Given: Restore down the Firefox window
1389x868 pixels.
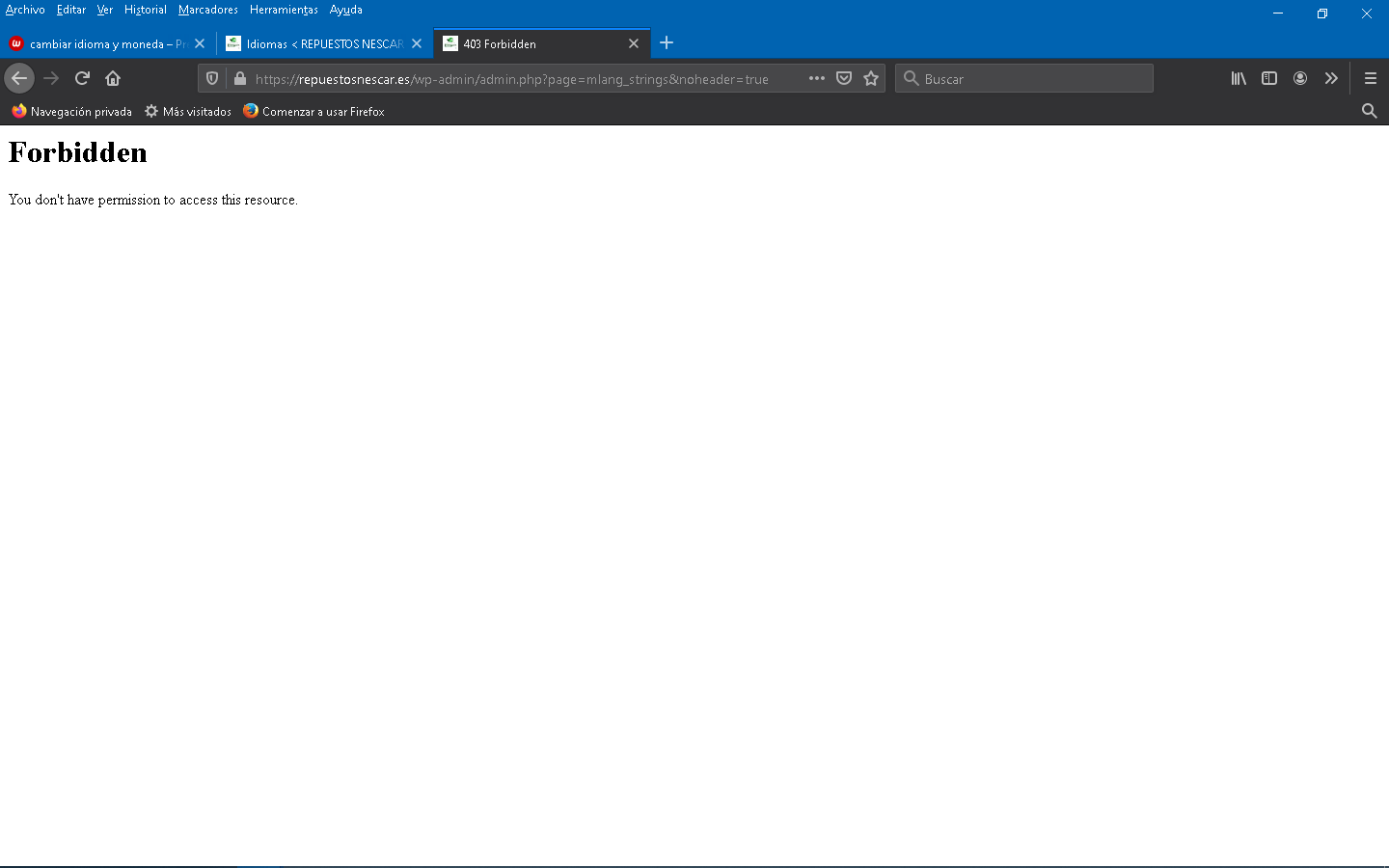Looking at the screenshot, I should (1322, 14).
